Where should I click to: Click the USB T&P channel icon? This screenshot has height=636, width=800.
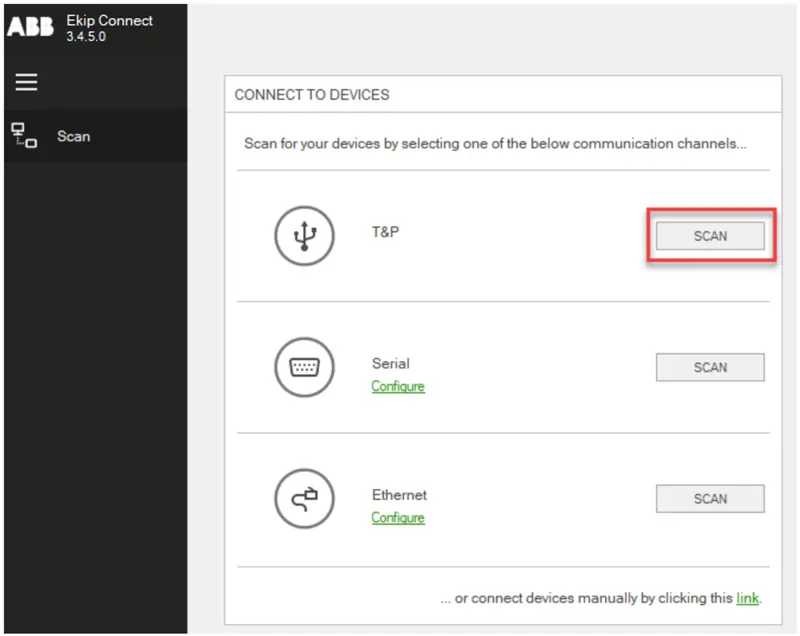(x=303, y=236)
